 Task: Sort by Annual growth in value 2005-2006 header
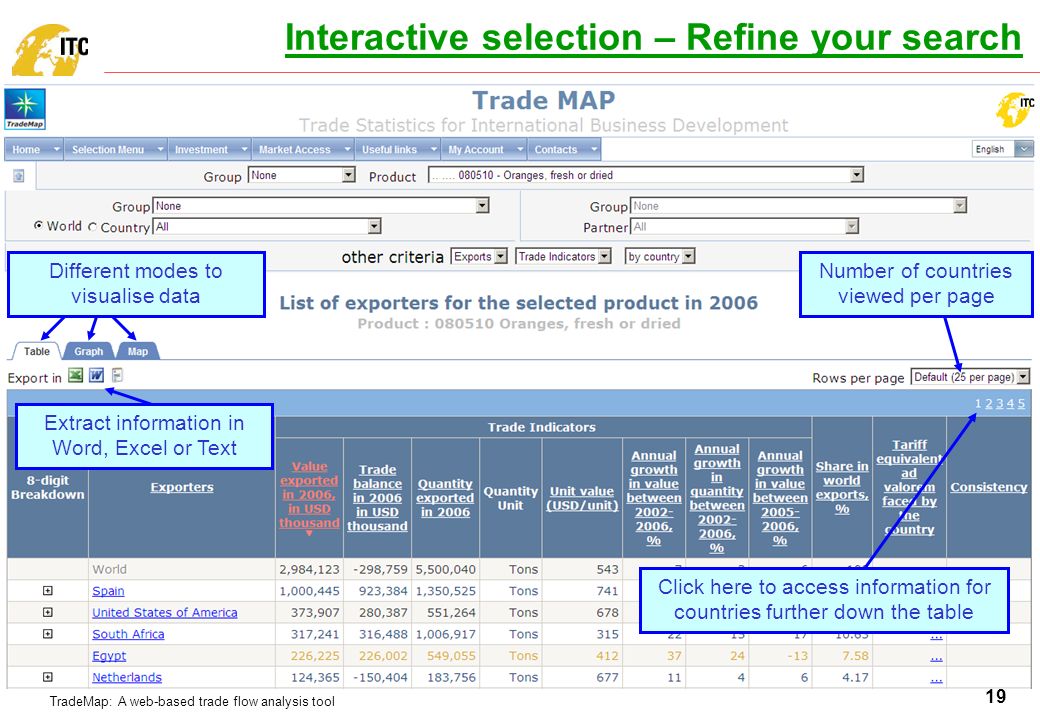[x=780, y=498]
